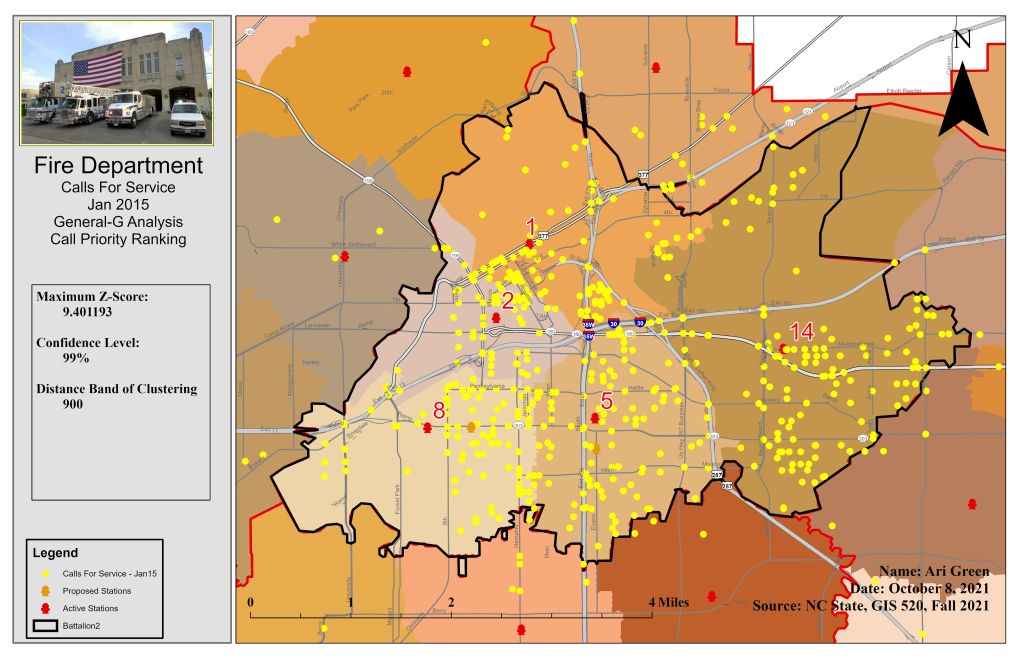1024x662 pixels.
Task: Click the orange proposed station marker beside station 8
Action: [471, 427]
